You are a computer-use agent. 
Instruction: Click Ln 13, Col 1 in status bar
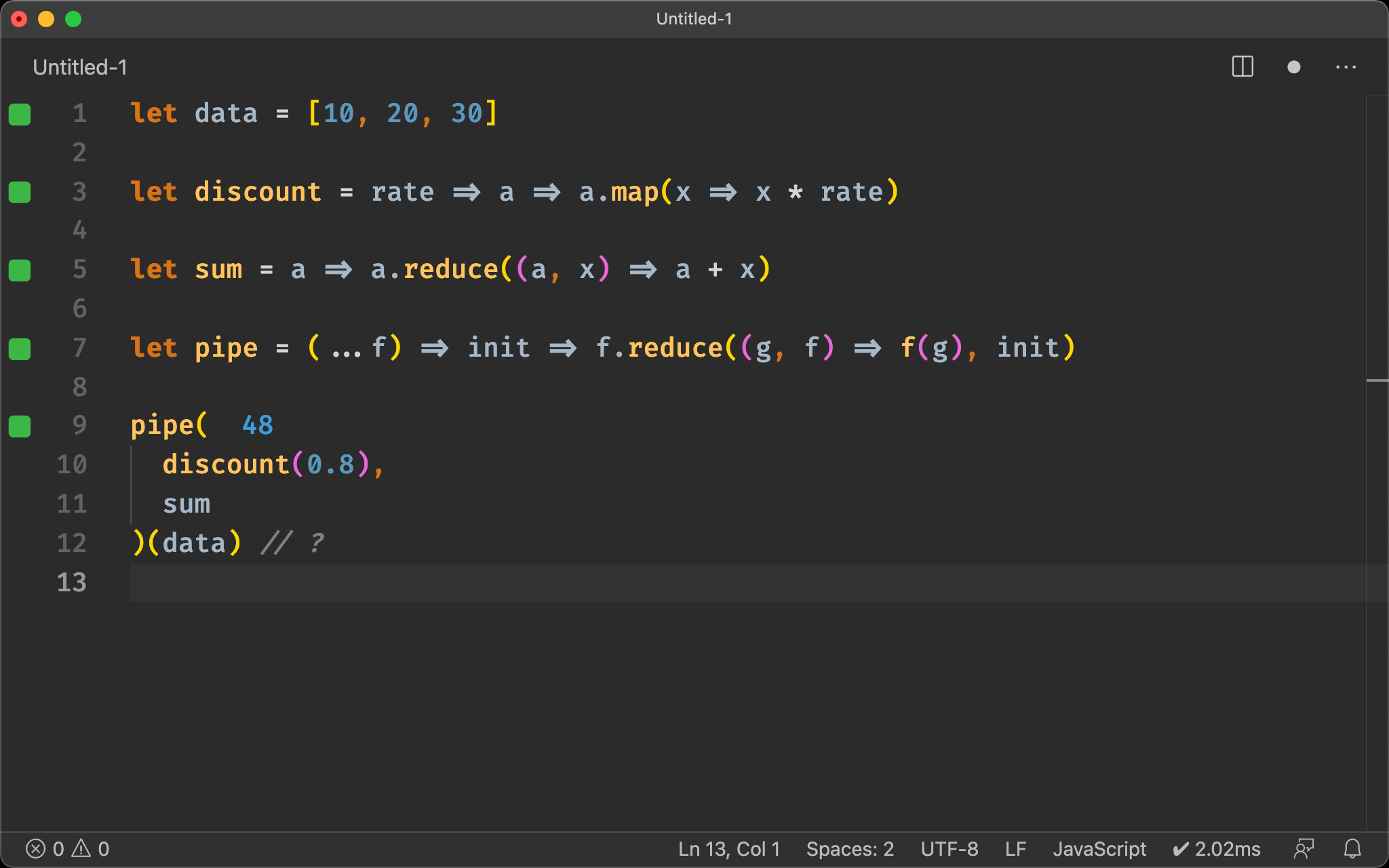[x=729, y=849]
